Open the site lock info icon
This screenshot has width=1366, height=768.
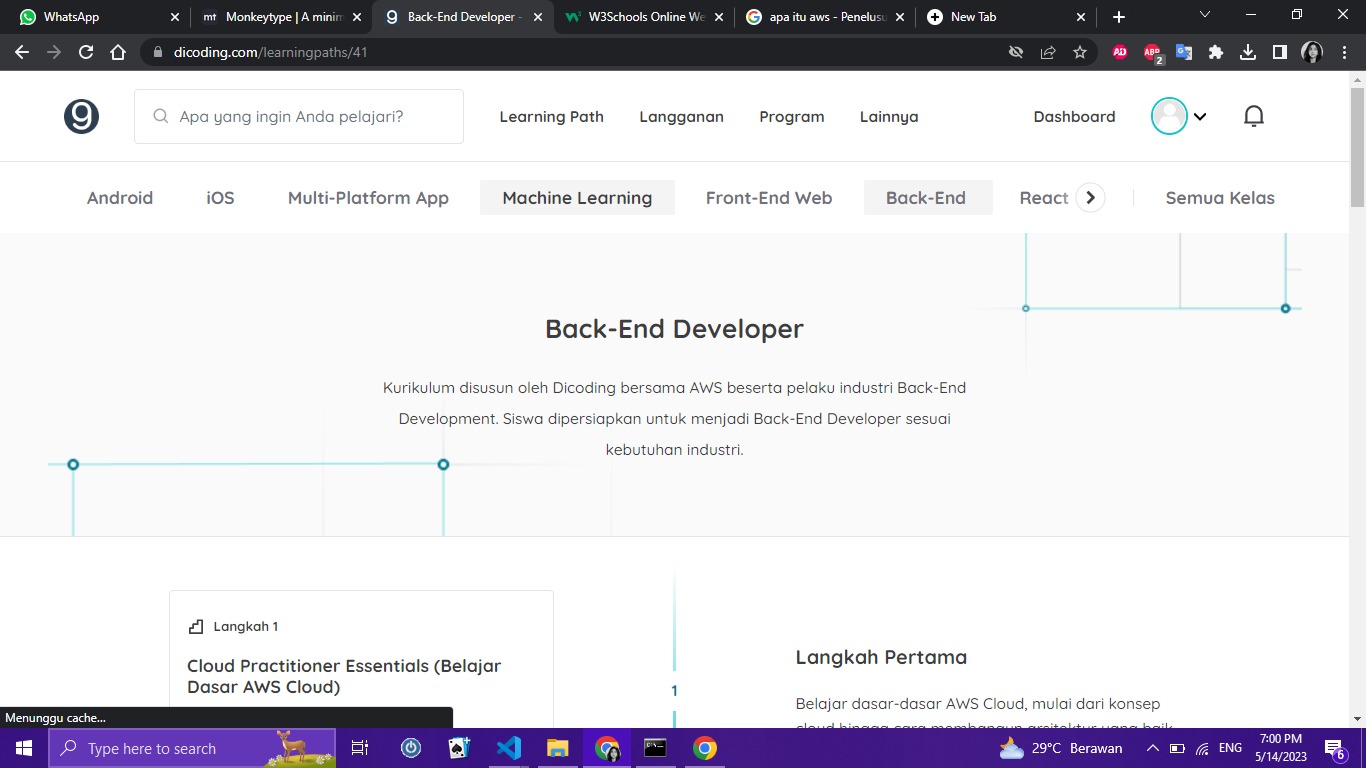[x=157, y=52]
